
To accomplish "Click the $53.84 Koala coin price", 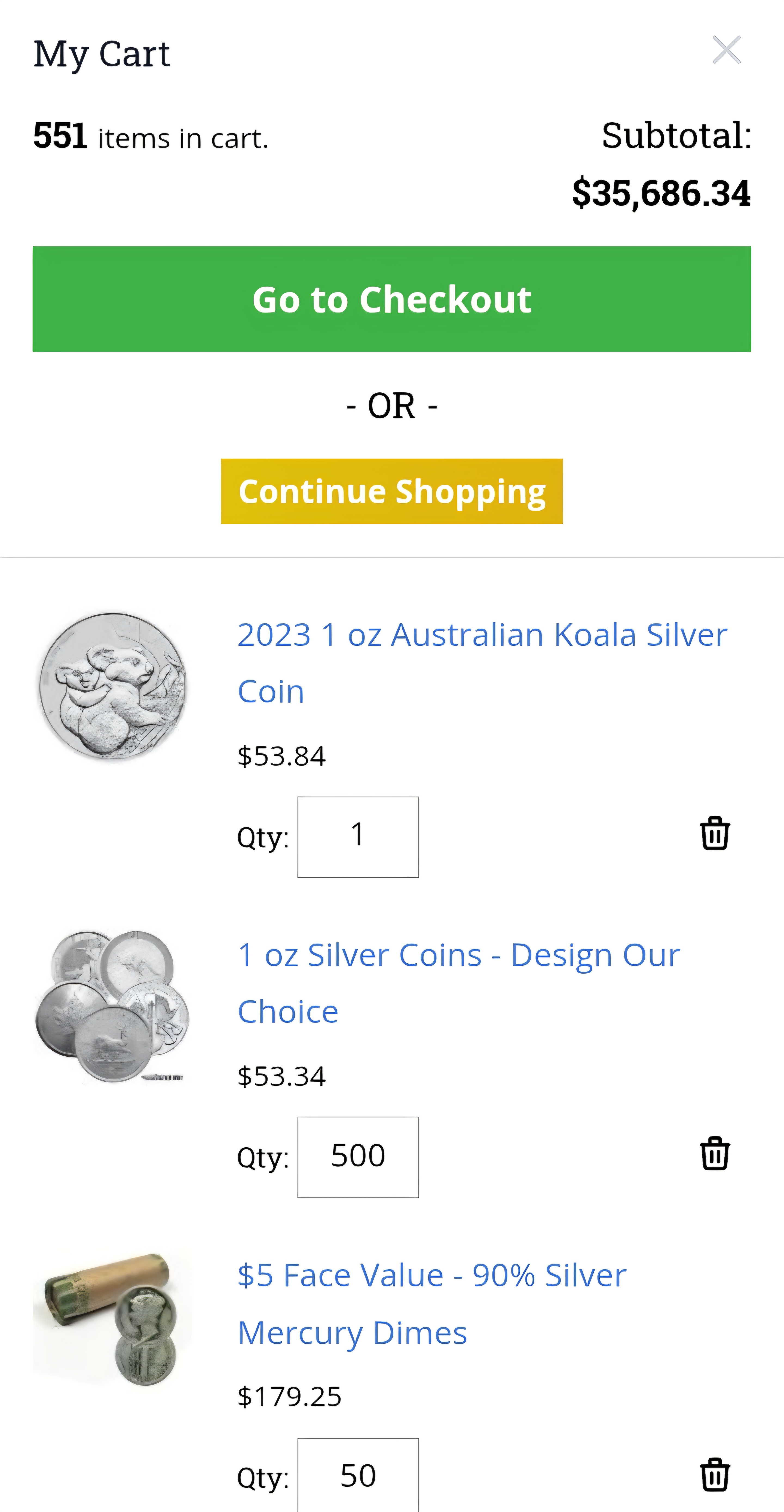I will click(281, 756).
